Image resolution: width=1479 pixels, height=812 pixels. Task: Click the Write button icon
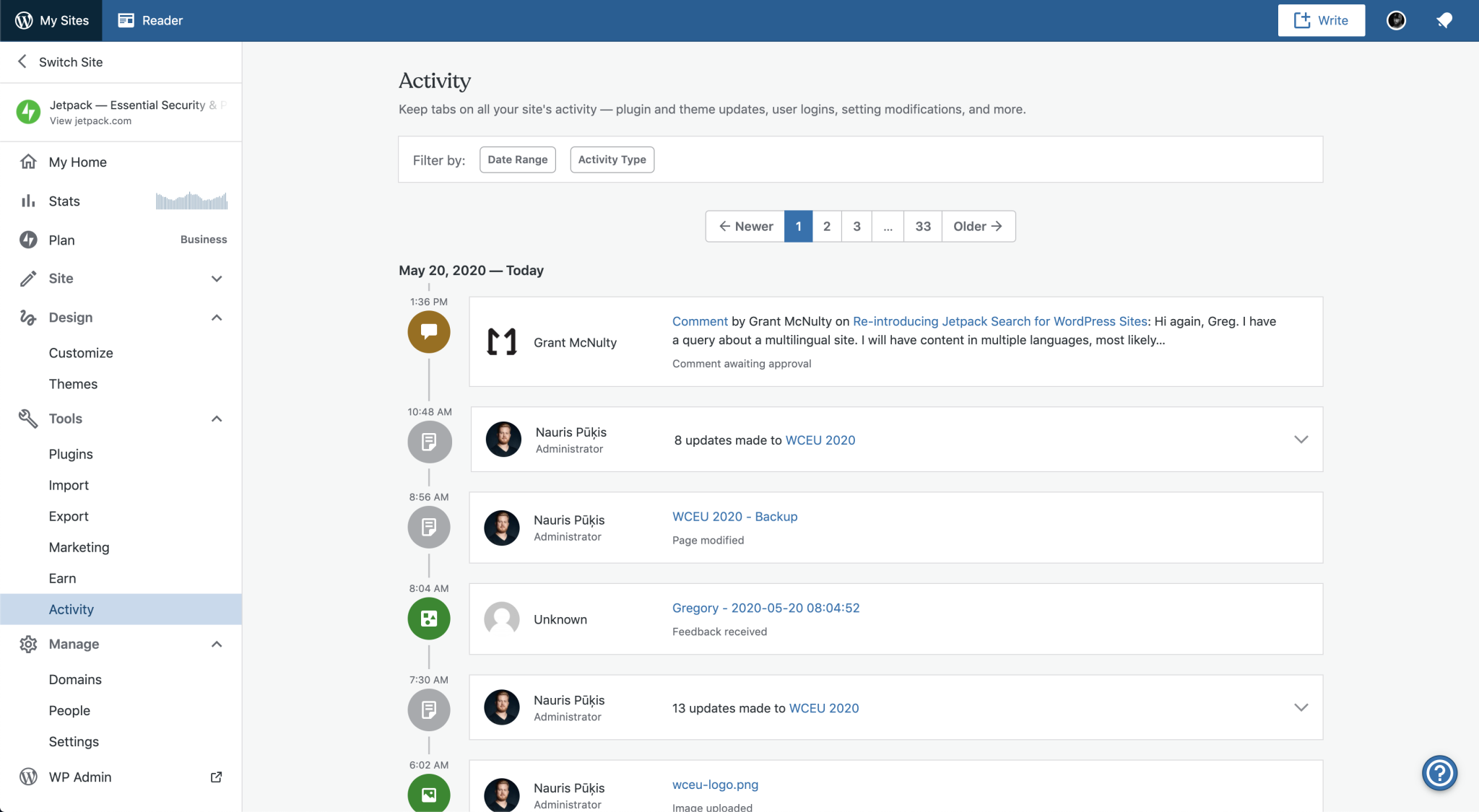click(x=1302, y=19)
